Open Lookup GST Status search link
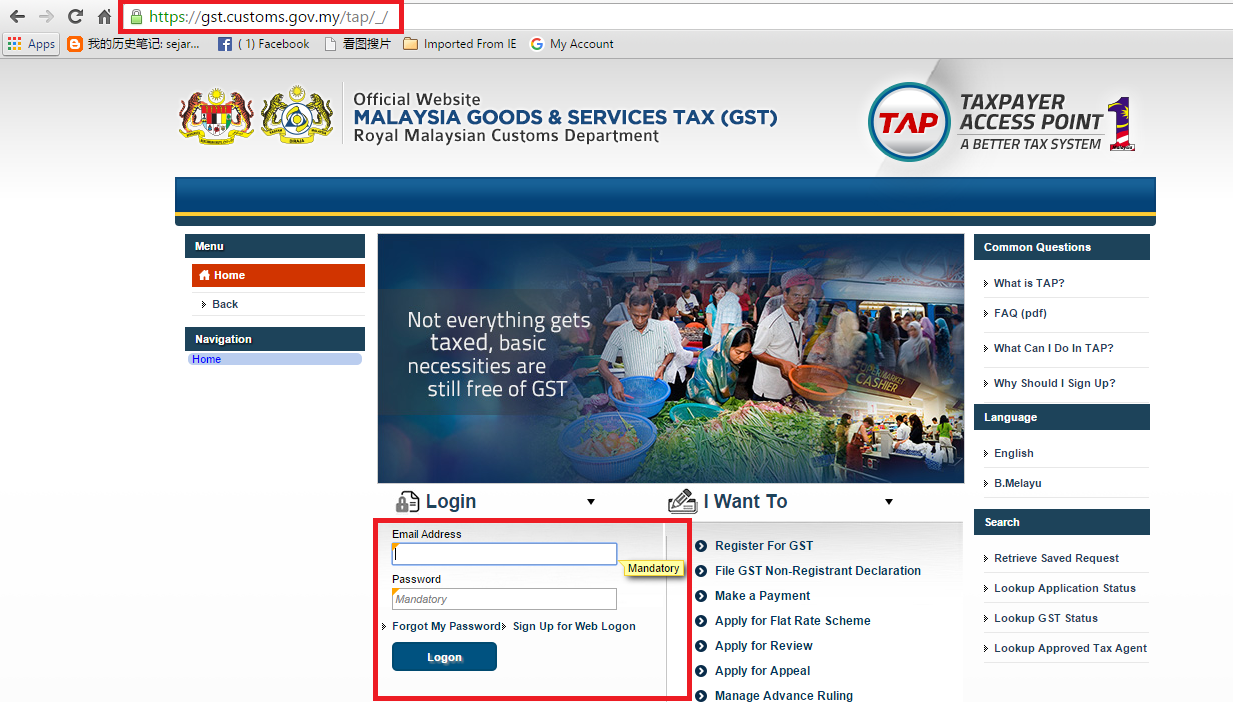Viewport: 1233px width, 702px height. (1045, 618)
